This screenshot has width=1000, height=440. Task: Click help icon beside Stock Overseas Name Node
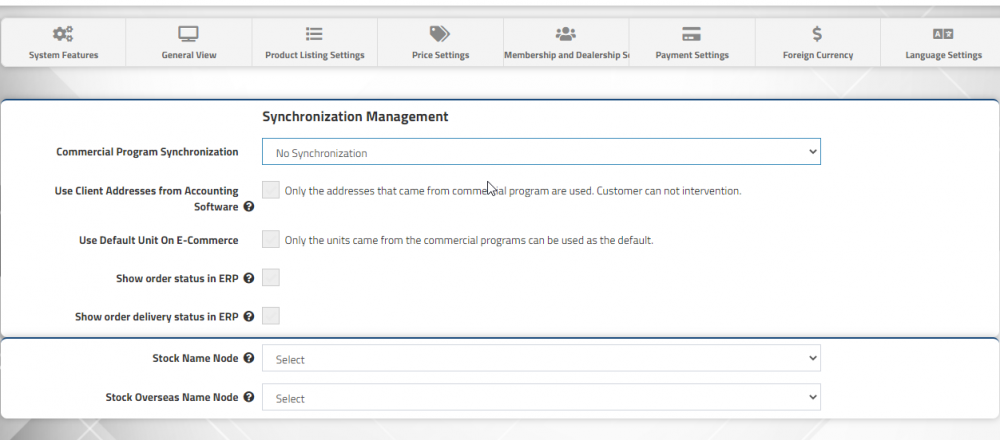point(249,397)
